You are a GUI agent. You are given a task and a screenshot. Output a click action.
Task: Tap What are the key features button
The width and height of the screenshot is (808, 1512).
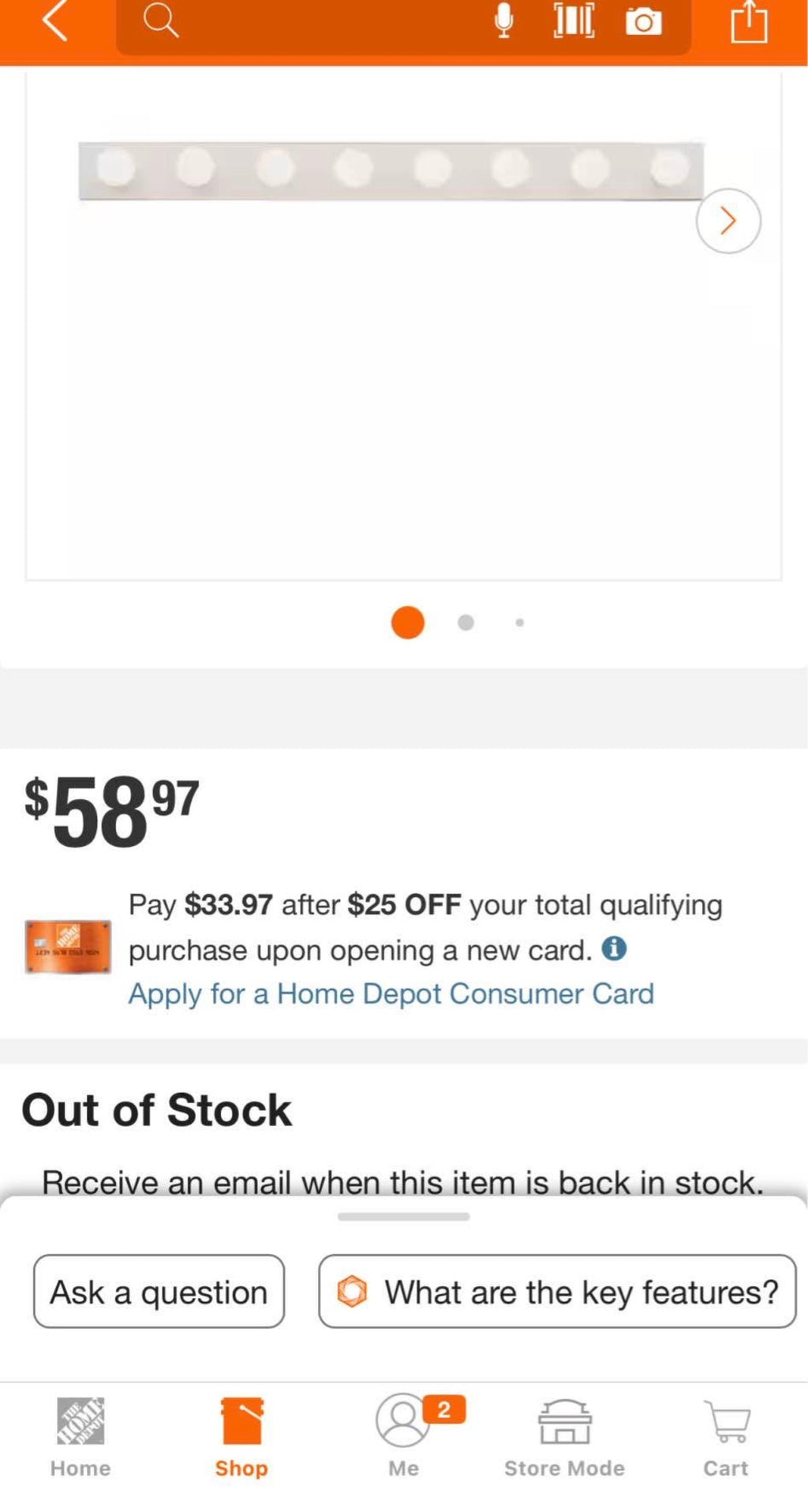[x=557, y=1291]
